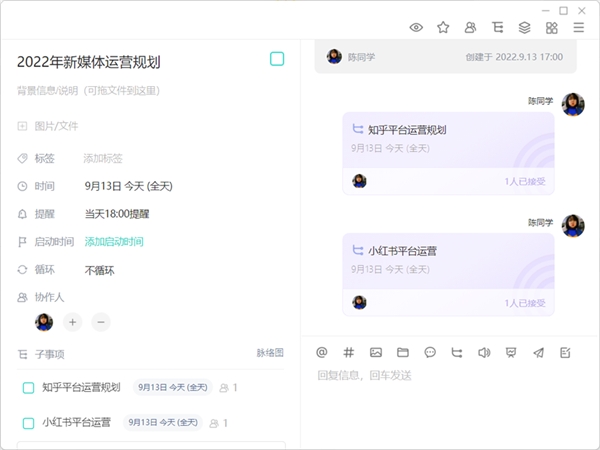The image size is (600, 450).
Task: Click 陈同学 avatar above 知乎平台运营规划 message
Action: [573, 104]
